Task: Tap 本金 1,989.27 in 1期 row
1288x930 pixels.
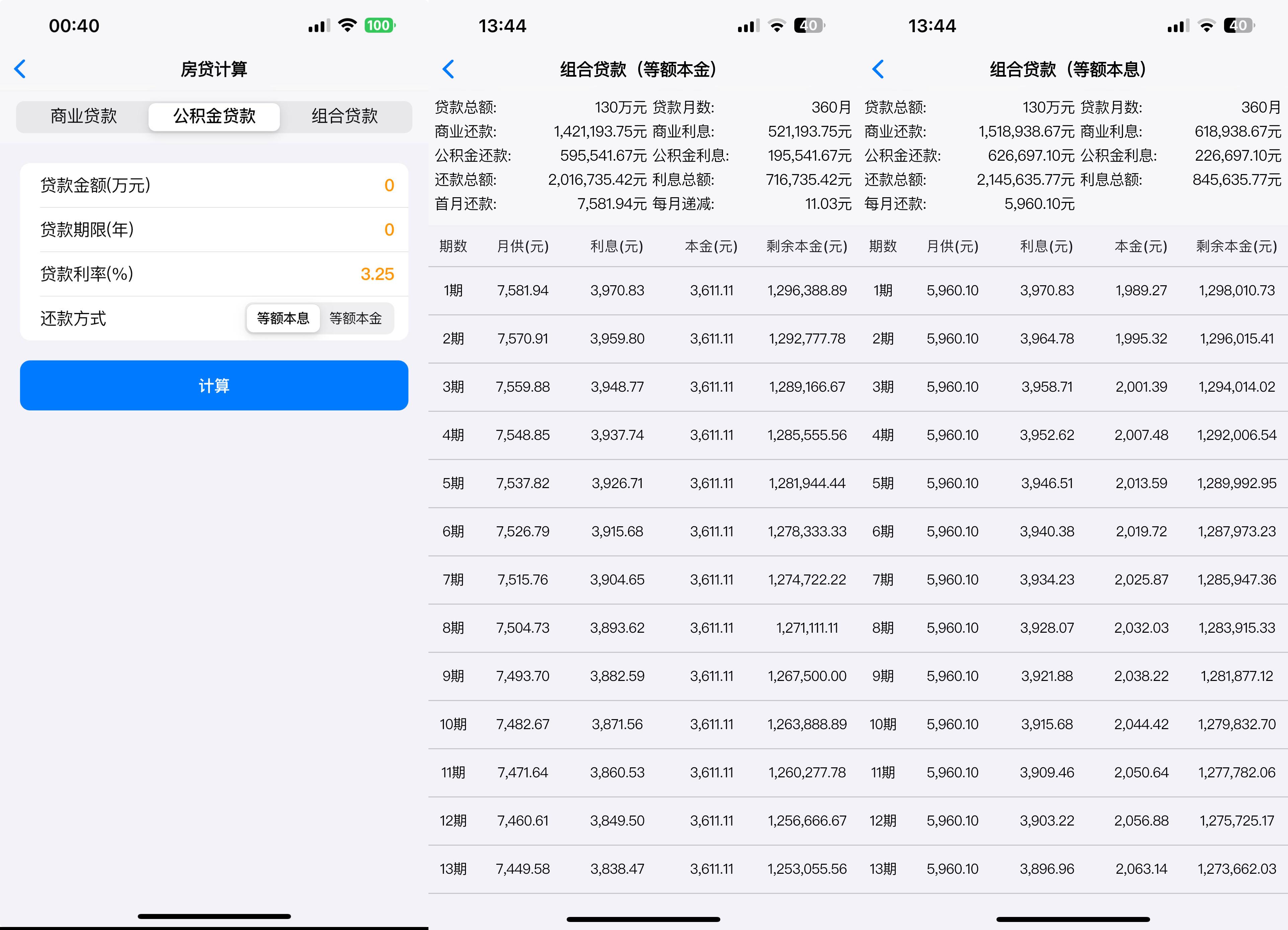Action: (1141, 290)
